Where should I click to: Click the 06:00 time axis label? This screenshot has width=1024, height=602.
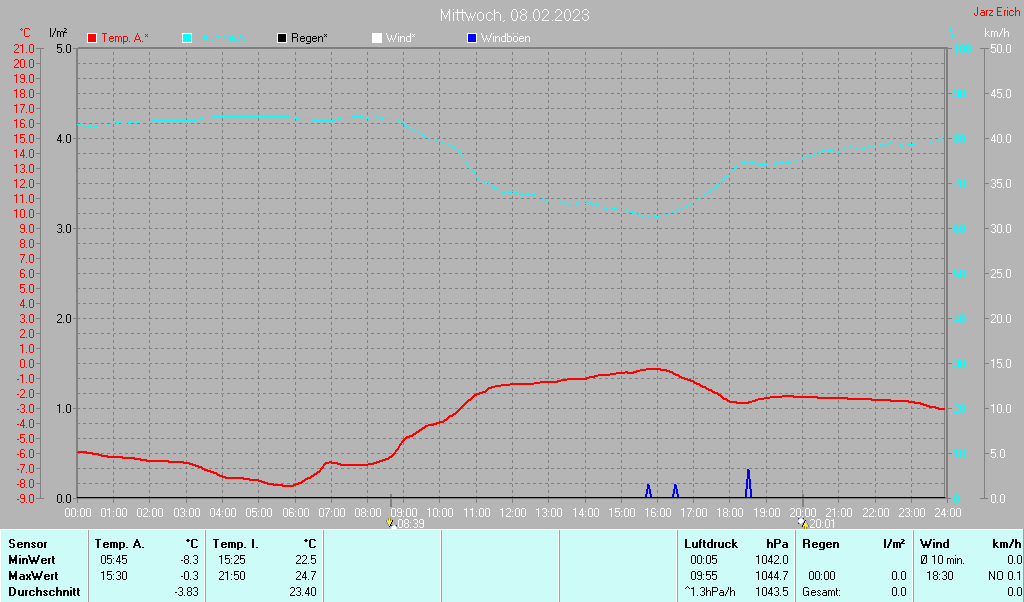295,512
